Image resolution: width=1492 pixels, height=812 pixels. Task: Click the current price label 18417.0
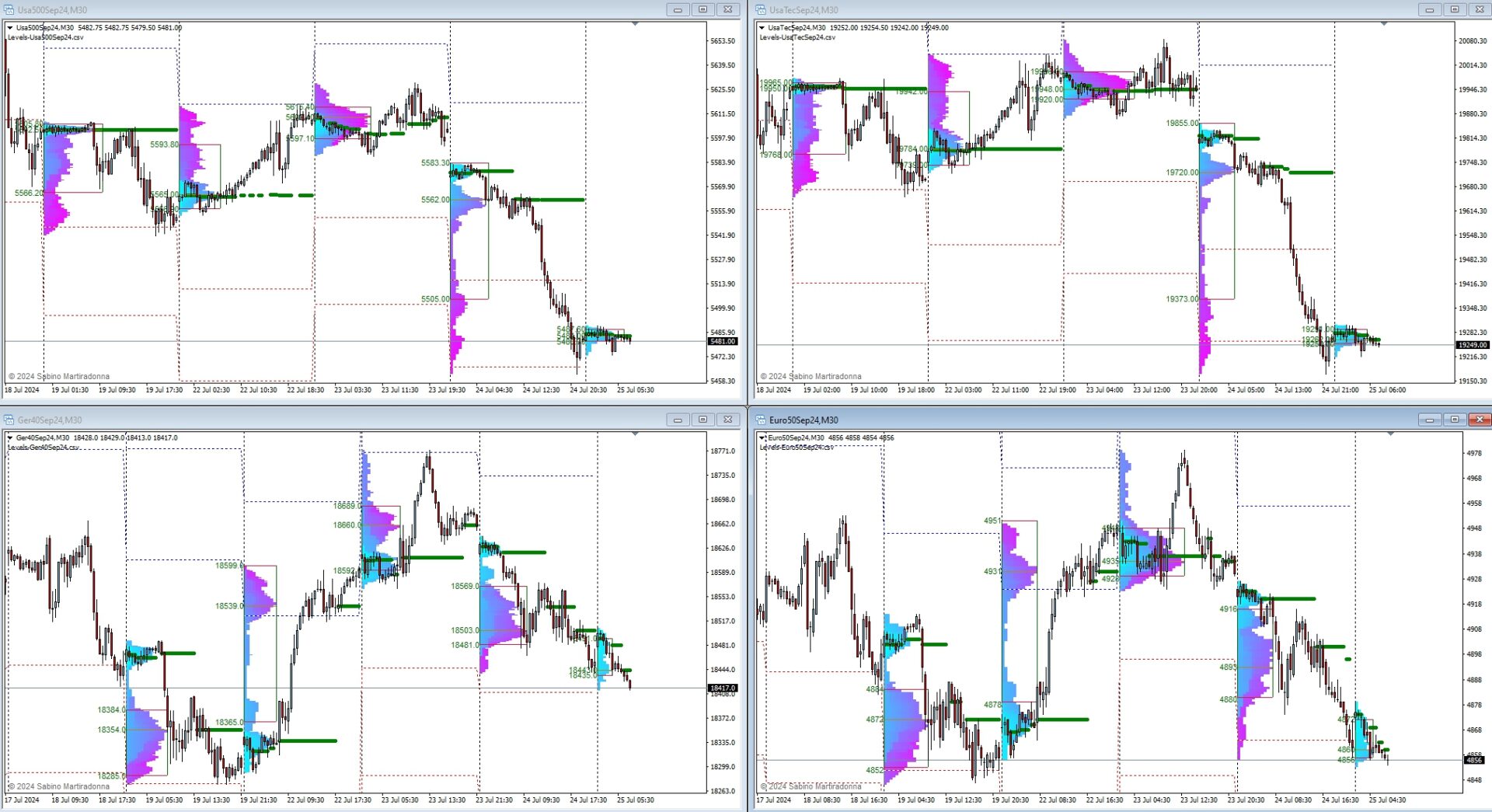722,688
